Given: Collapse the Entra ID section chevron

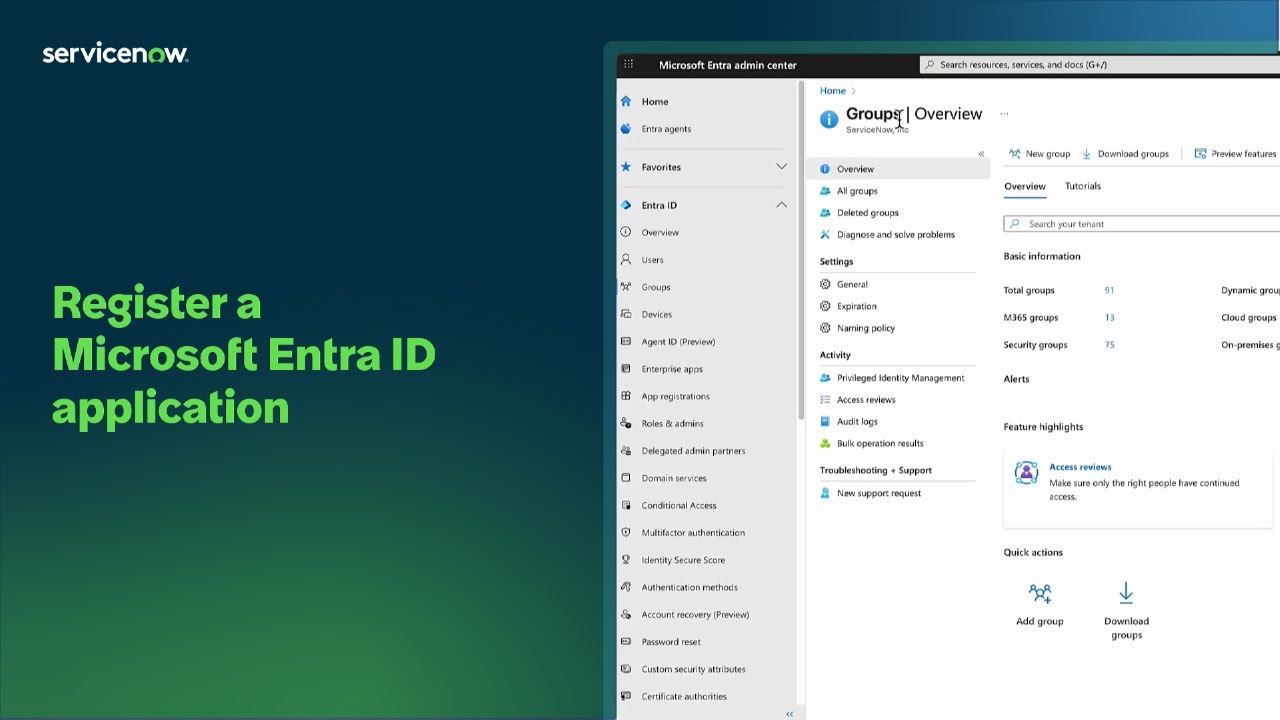Looking at the screenshot, I should point(781,205).
